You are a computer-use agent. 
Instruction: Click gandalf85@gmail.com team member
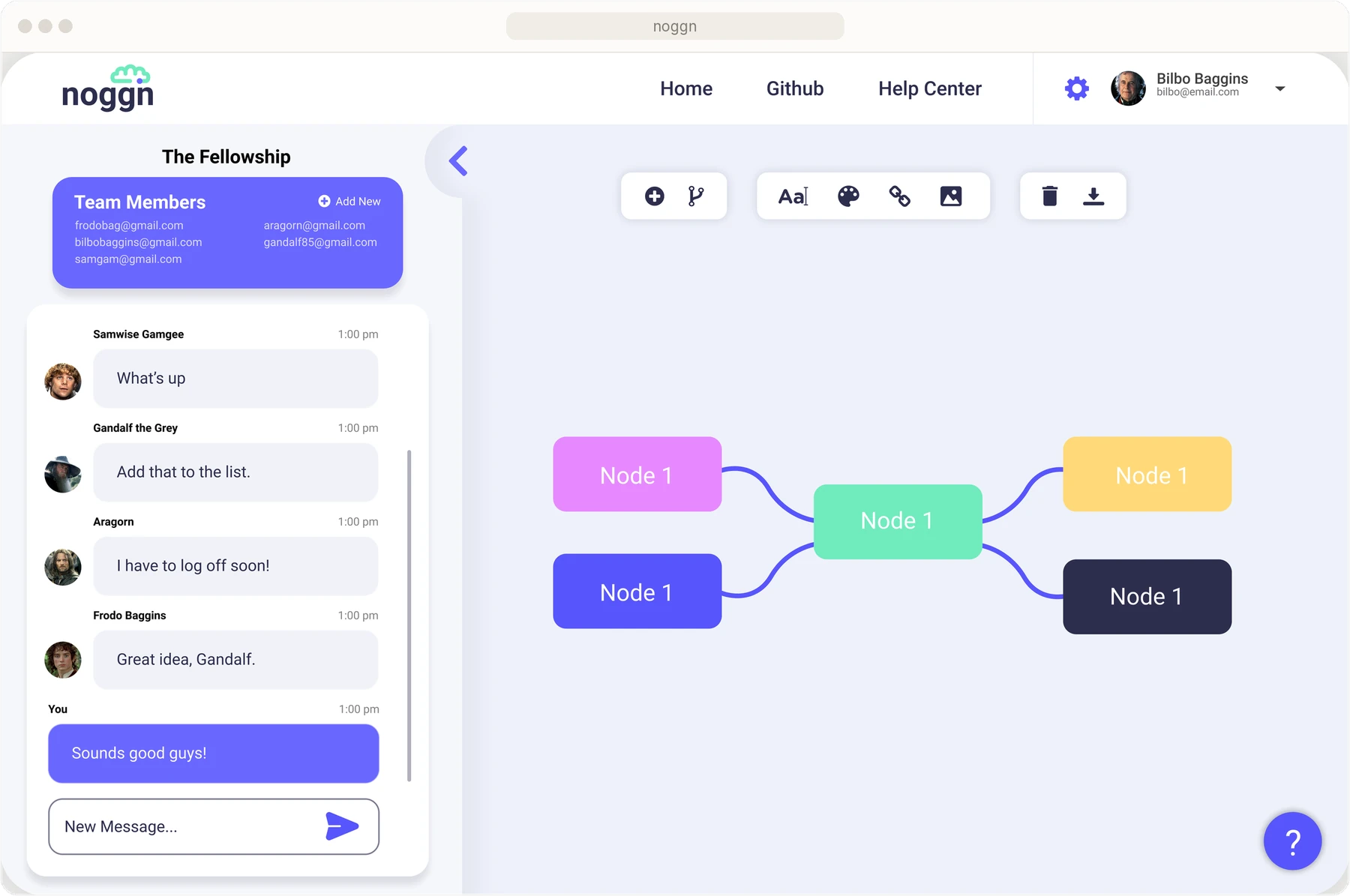[320, 242]
